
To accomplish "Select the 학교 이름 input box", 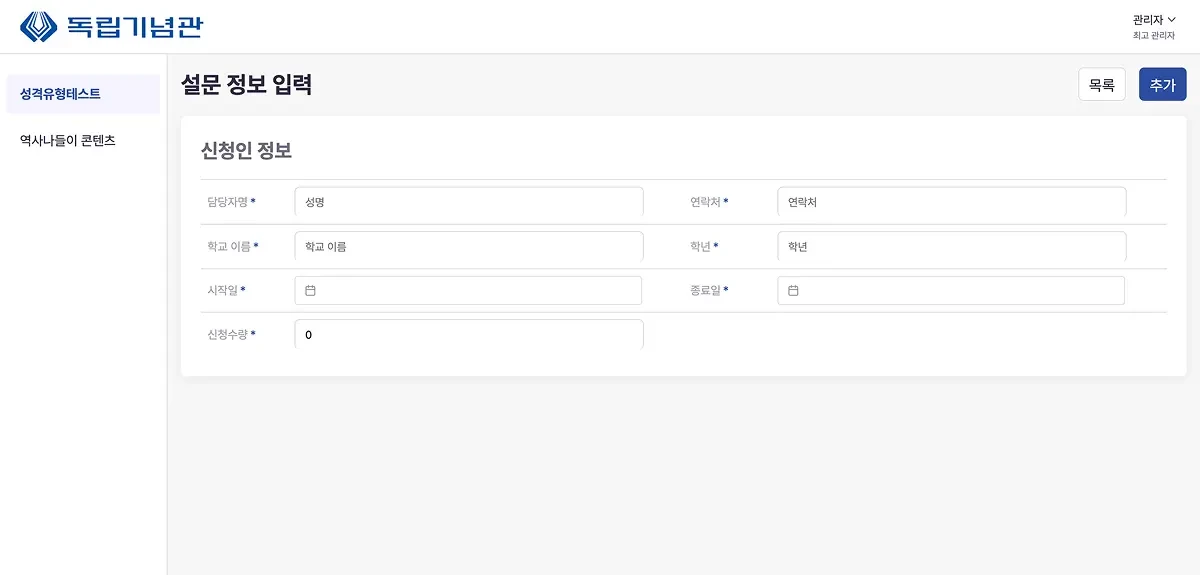I will pos(468,246).
